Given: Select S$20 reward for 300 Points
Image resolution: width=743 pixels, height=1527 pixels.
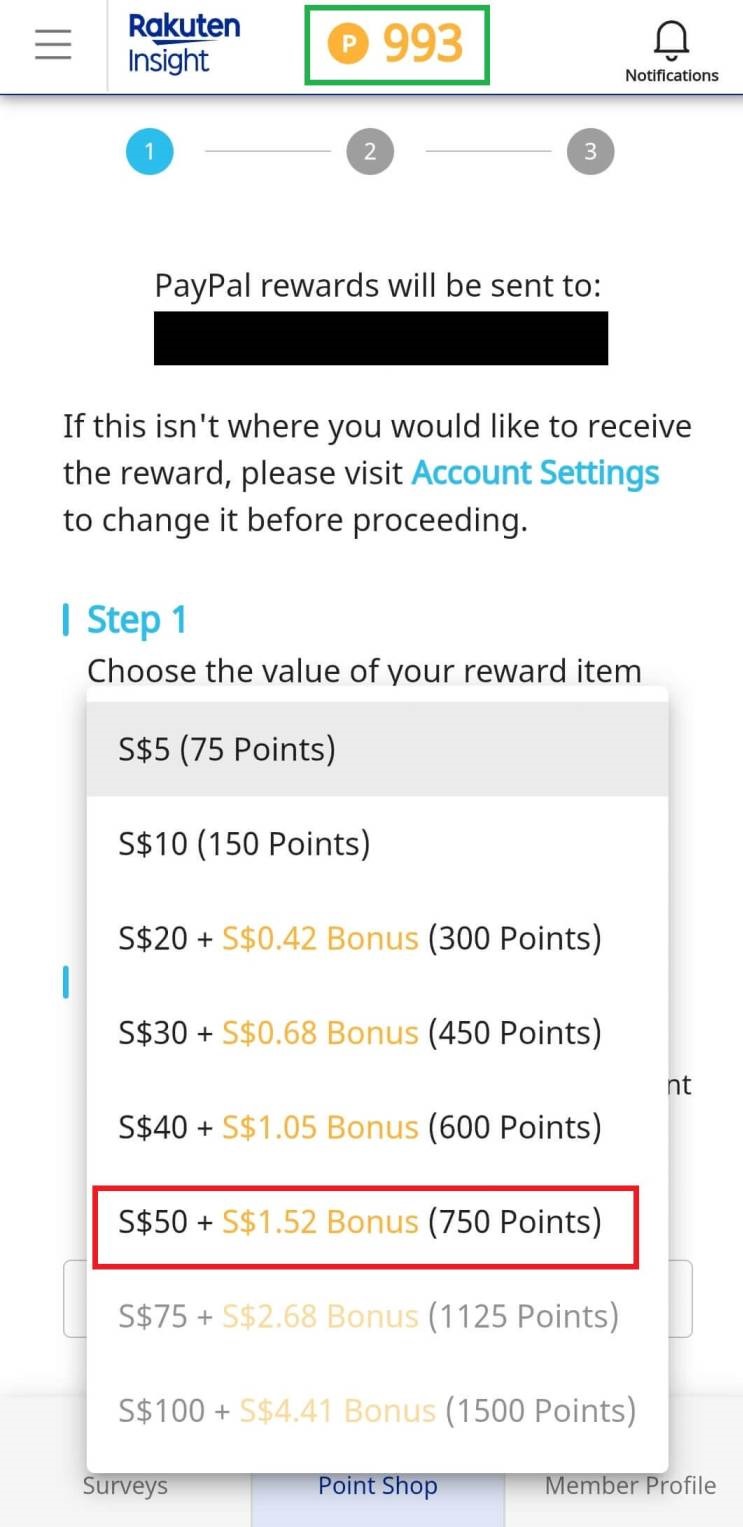Looking at the screenshot, I should pos(377,938).
